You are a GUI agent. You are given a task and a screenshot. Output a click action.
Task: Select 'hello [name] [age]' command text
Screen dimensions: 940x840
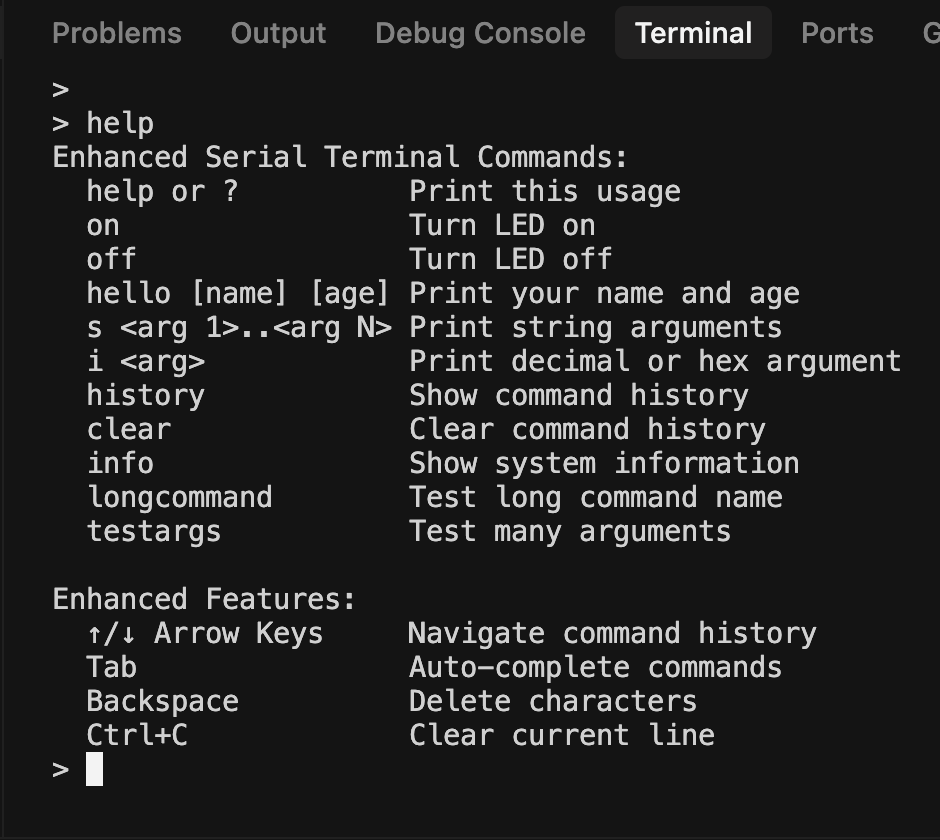coord(238,293)
